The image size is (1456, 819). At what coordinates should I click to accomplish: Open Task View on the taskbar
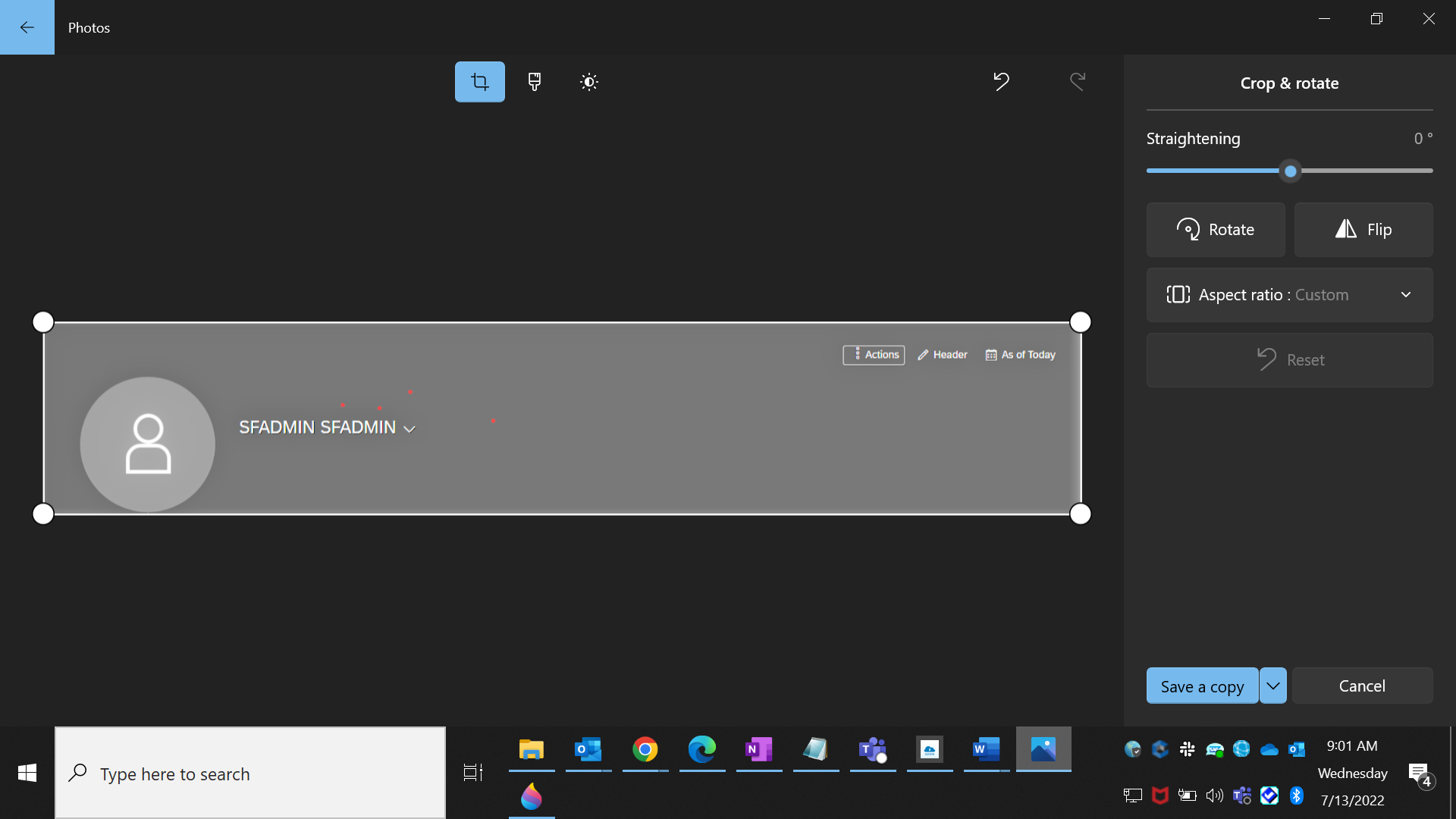(473, 773)
